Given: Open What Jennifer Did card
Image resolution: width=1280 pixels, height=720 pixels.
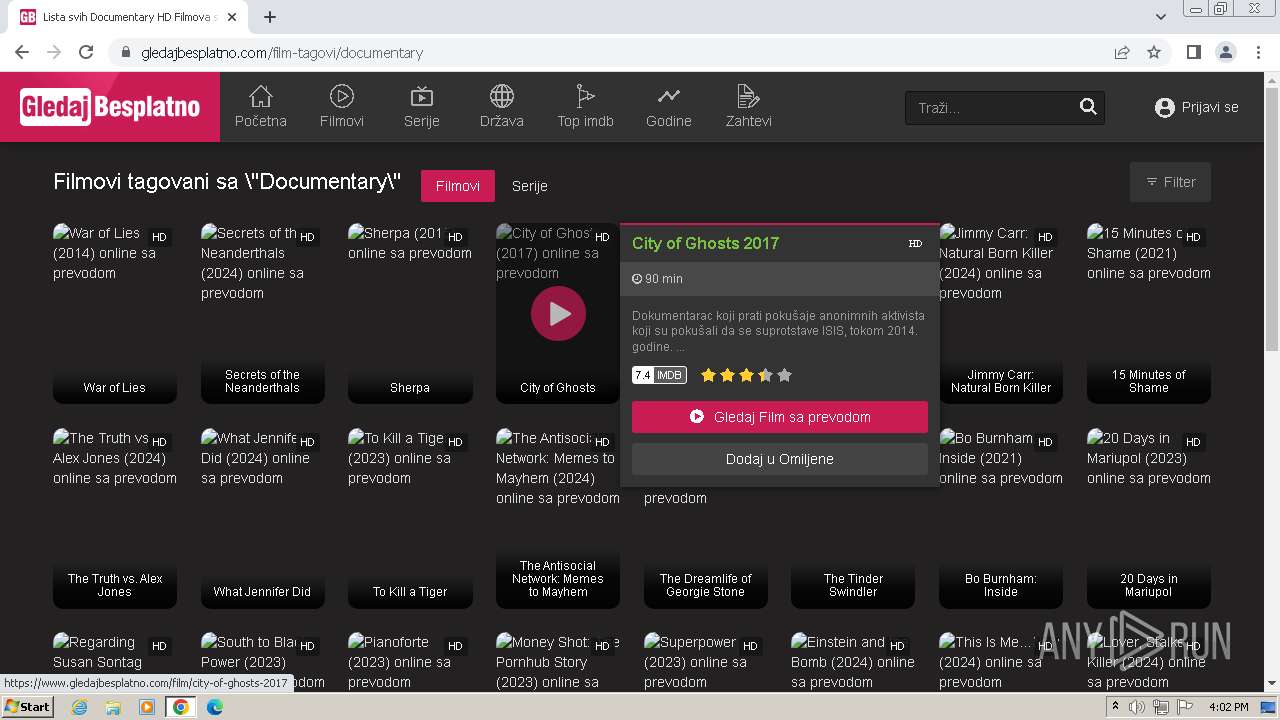Looking at the screenshot, I should click(263, 518).
